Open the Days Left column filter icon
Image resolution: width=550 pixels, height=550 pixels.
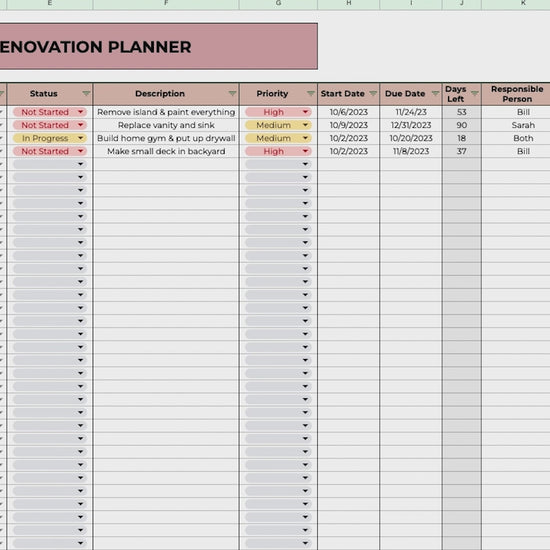tap(475, 93)
